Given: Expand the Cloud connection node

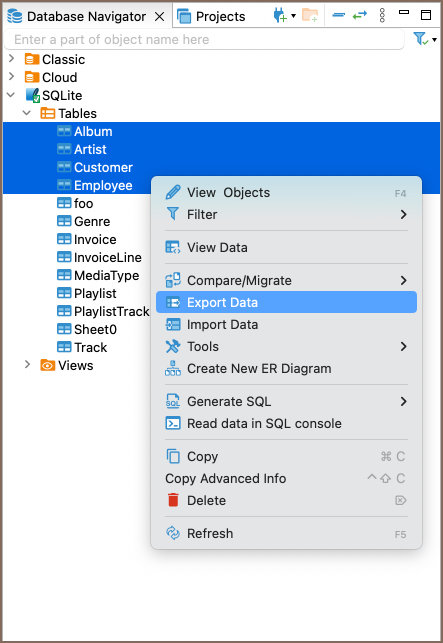Looking at the screenshot, I should 11,77.
